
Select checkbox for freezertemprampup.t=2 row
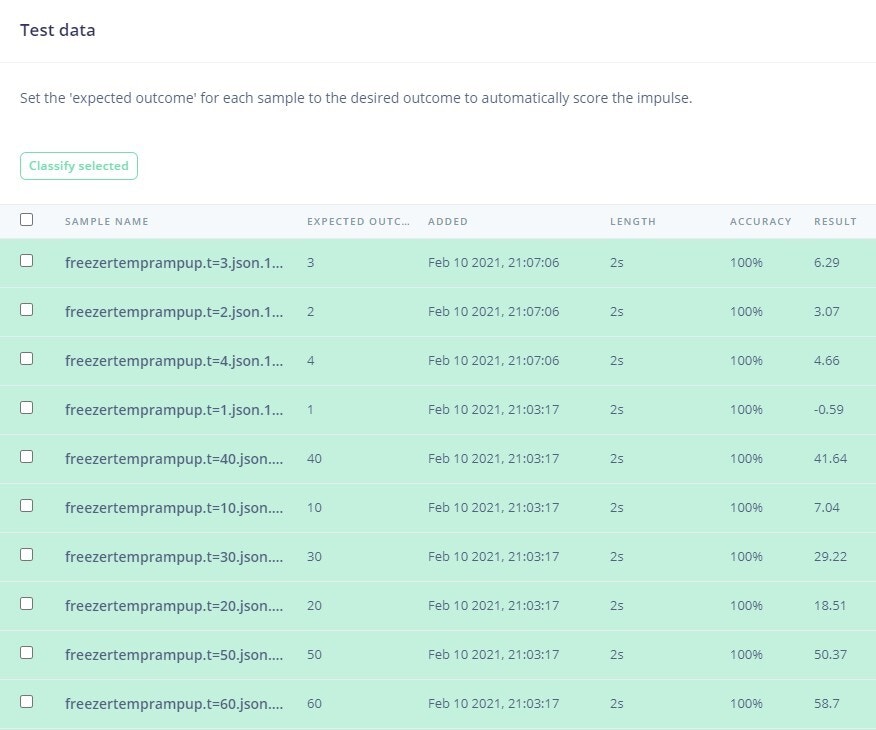26,310
